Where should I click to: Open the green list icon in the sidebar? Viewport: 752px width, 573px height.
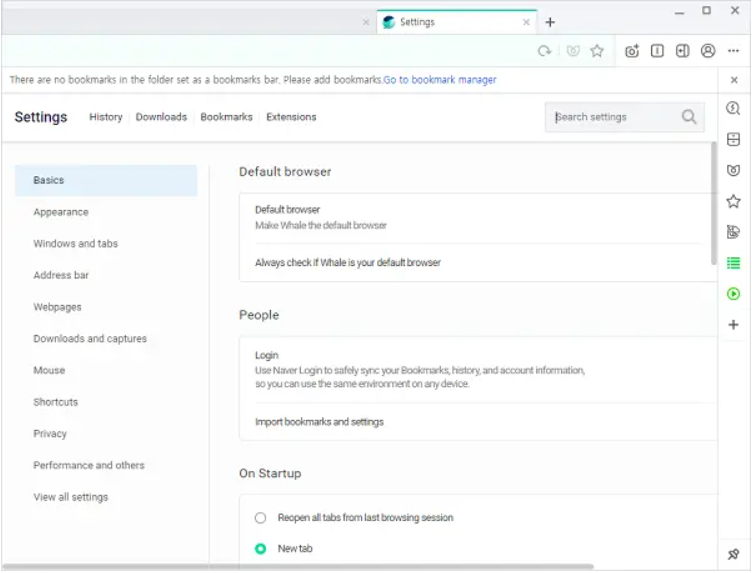[733, 263]
